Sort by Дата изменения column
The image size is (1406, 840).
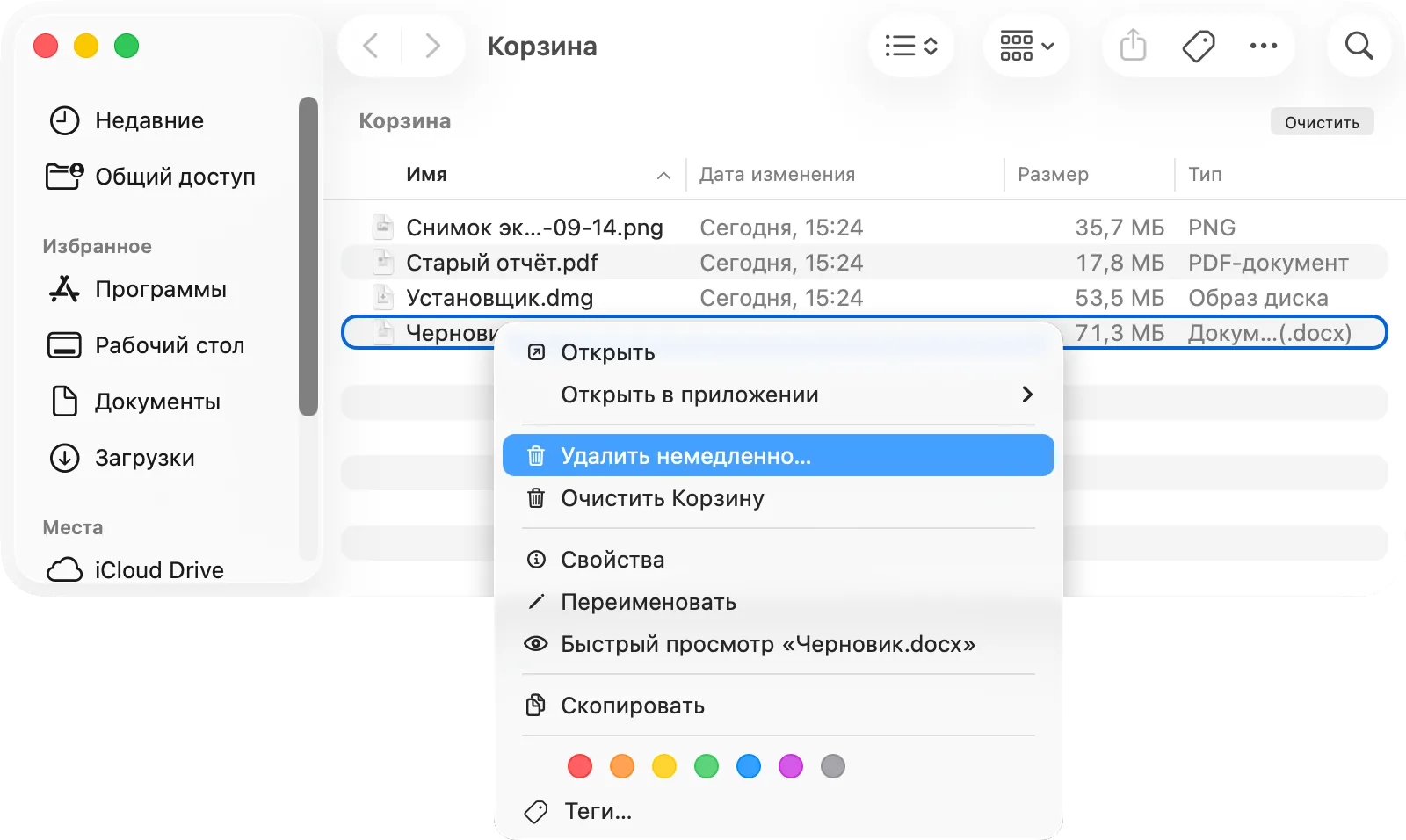point(777,175)
